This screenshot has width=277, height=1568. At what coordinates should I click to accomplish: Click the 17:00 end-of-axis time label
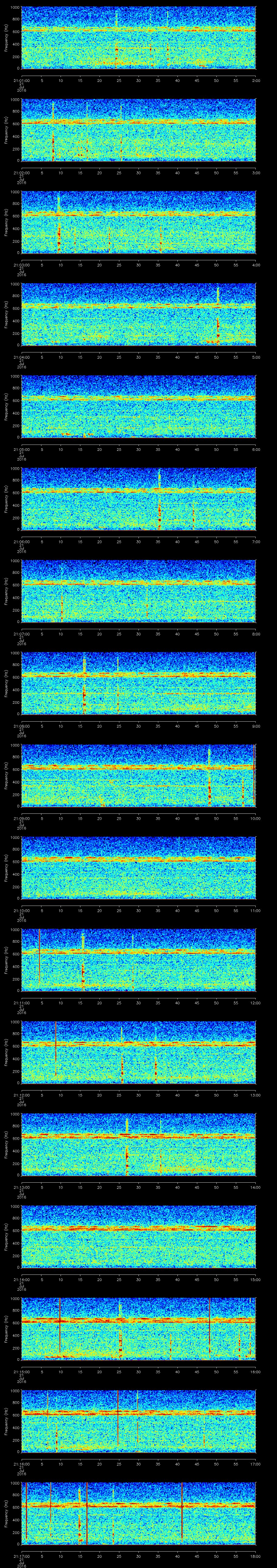(255, 1463)
